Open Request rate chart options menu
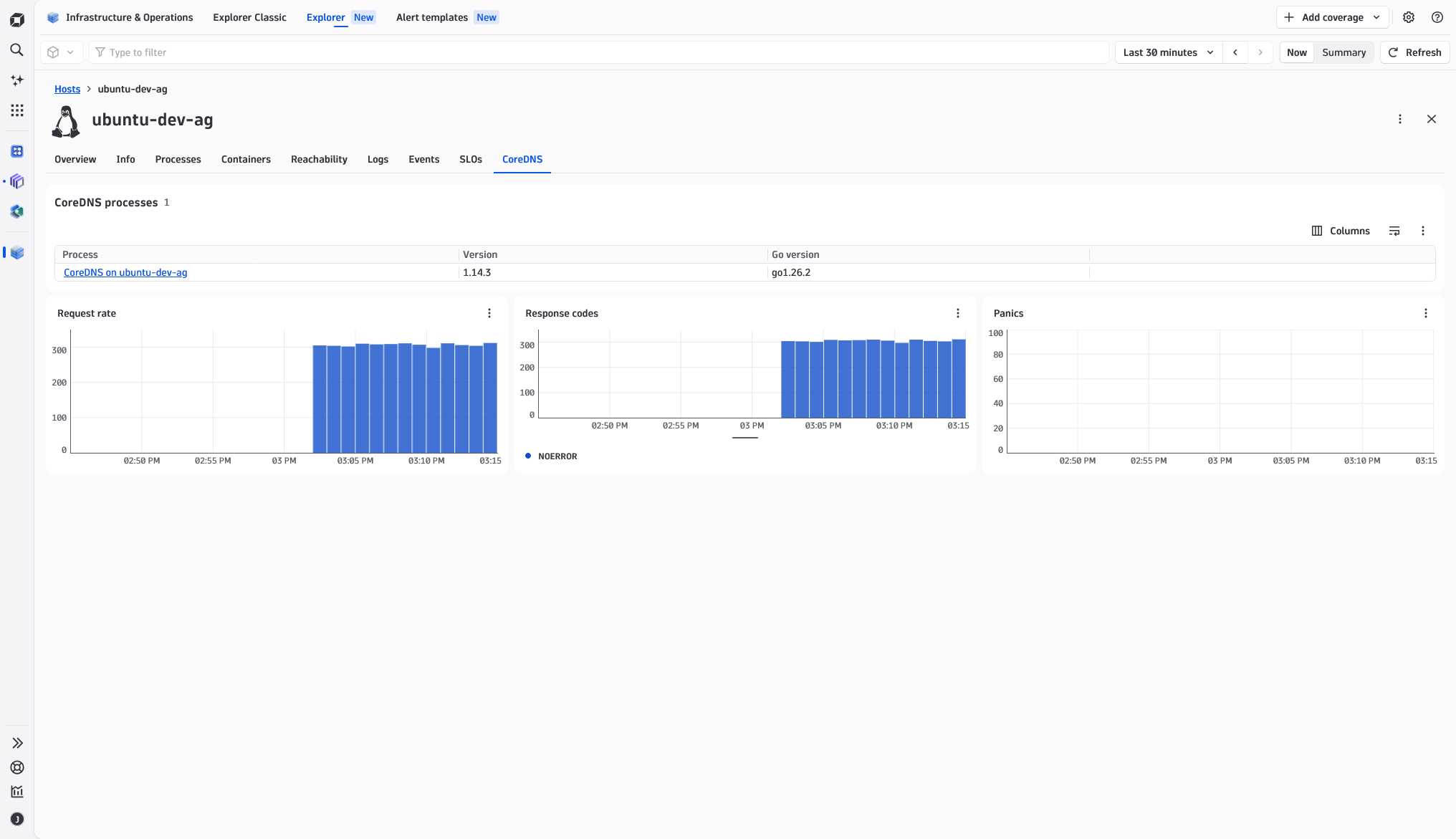This screenshot has width=1456, height=839. pyautogui.click(x=489, y=313)
